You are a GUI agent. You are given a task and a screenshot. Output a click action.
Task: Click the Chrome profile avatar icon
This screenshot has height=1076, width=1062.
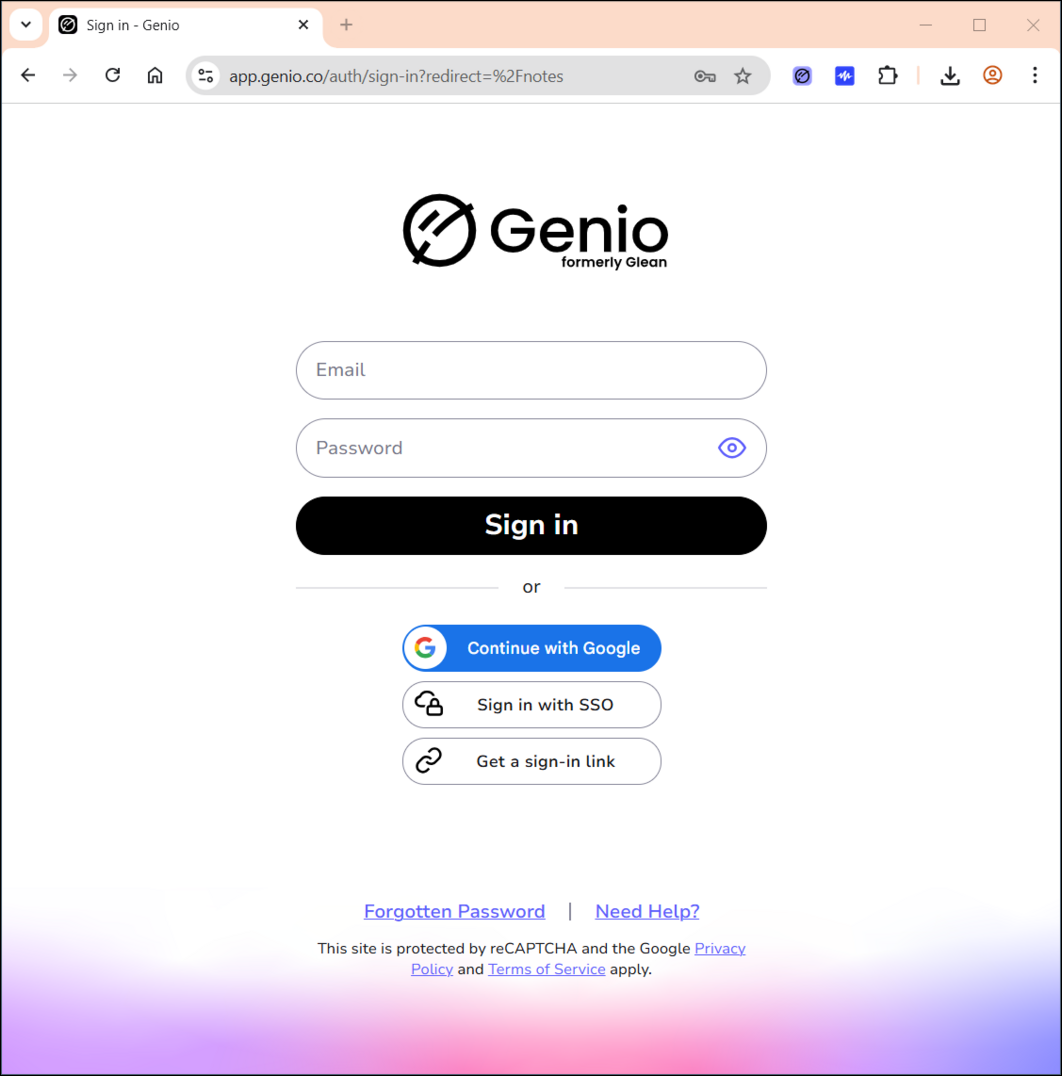coord(992,75)
